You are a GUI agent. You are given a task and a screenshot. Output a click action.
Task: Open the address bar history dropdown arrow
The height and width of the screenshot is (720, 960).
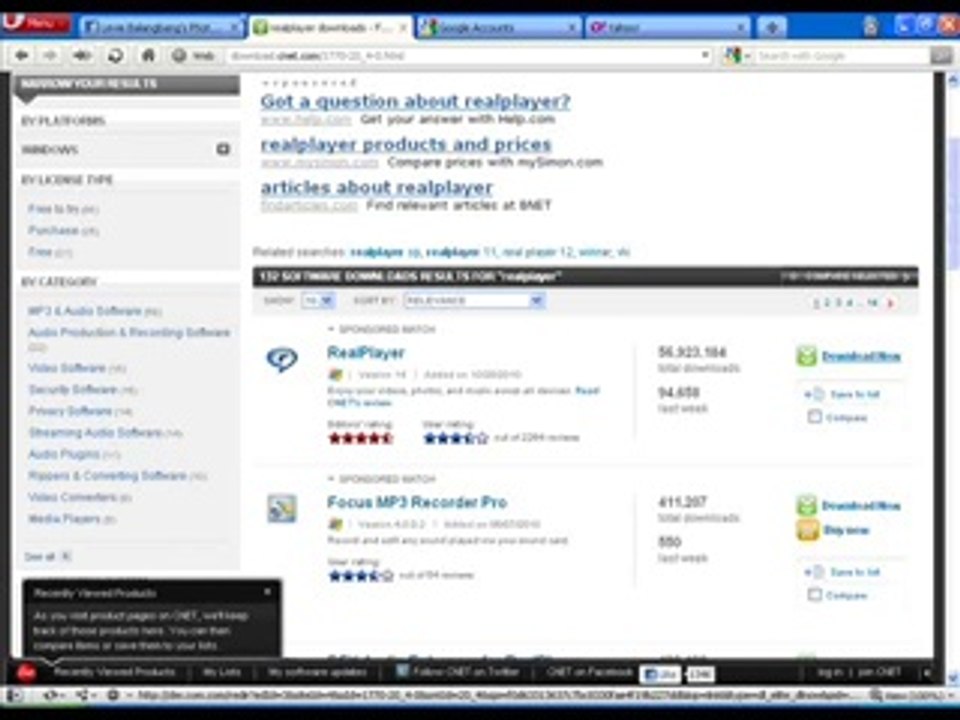705,56
